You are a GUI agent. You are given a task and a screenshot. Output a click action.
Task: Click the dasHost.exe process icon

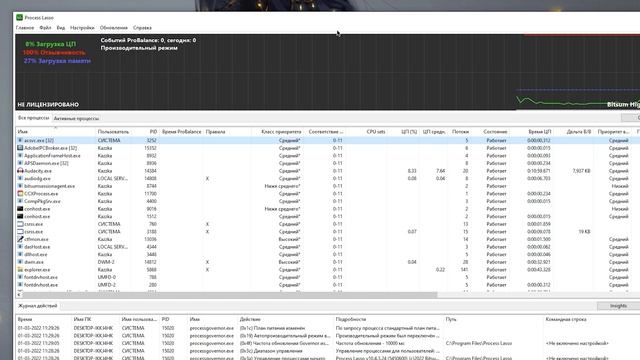coord(20,247)
